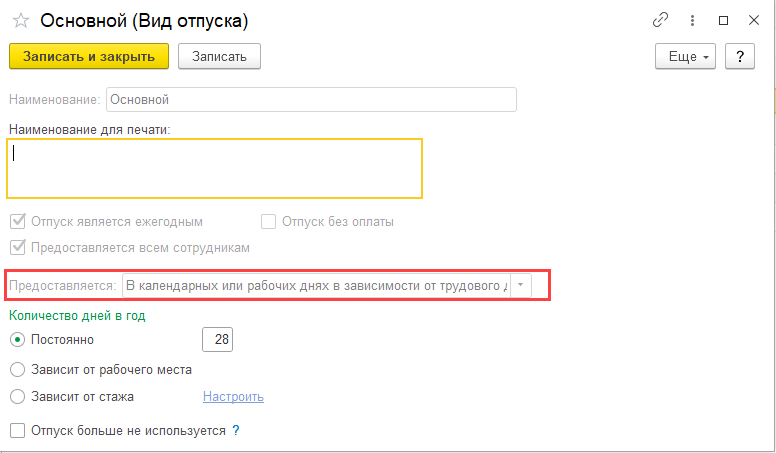
Task: Check Отпуск больше не используется
Action: tap(17, 430)
